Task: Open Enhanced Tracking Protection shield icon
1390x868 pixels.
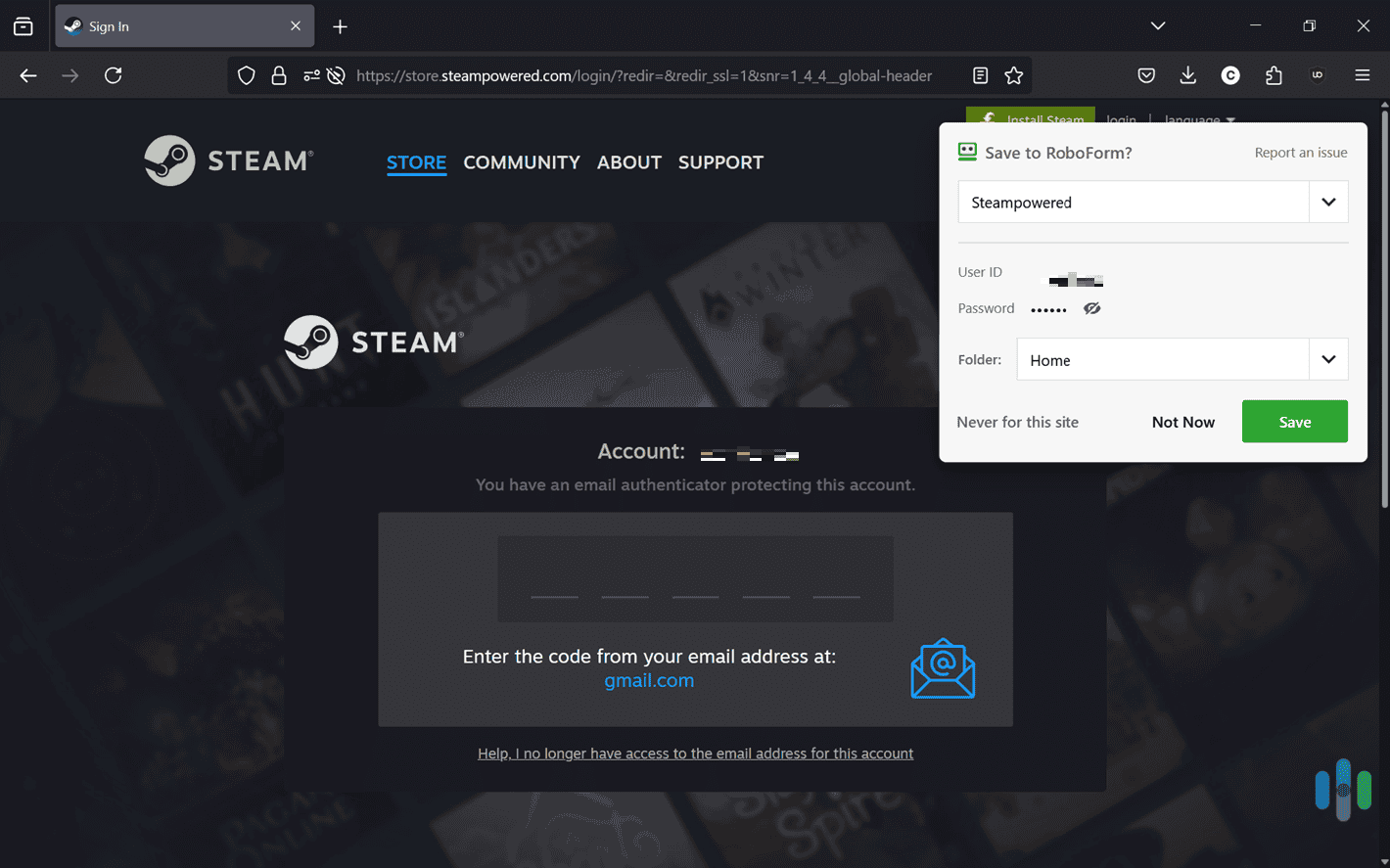Action: point(246,75)
